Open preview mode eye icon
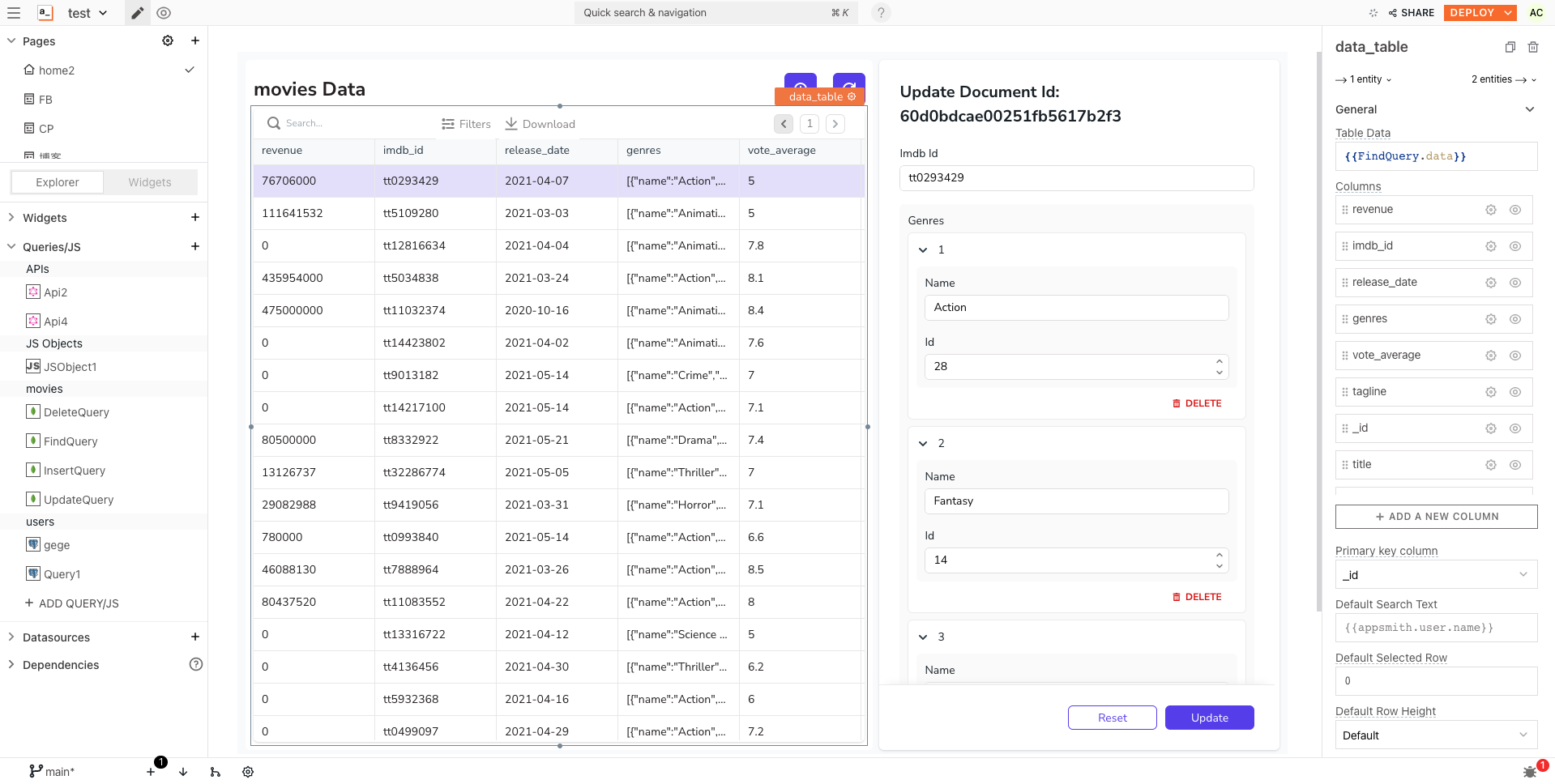 (164, 13)
